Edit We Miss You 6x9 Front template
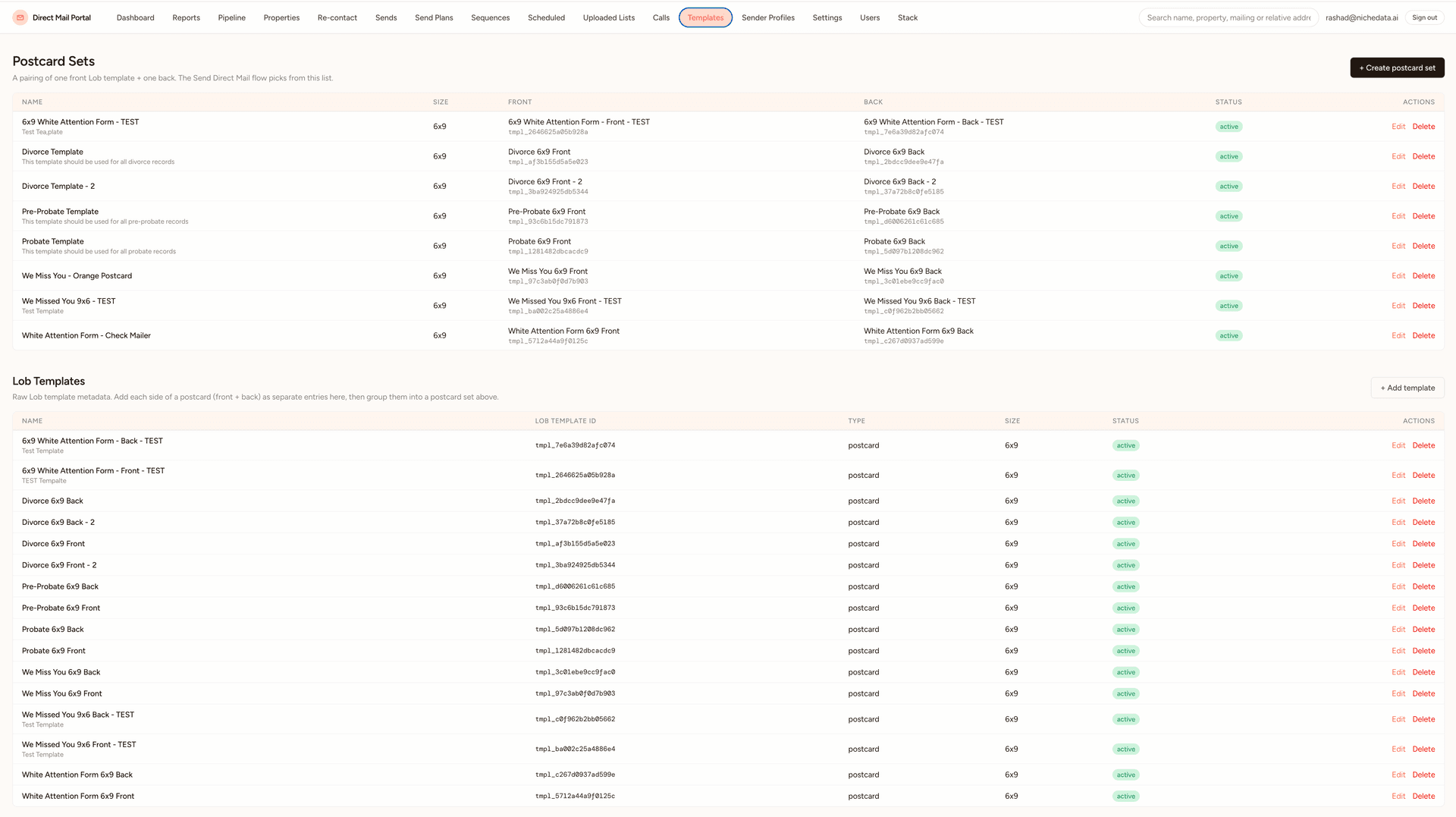 tap(1398, 693)
